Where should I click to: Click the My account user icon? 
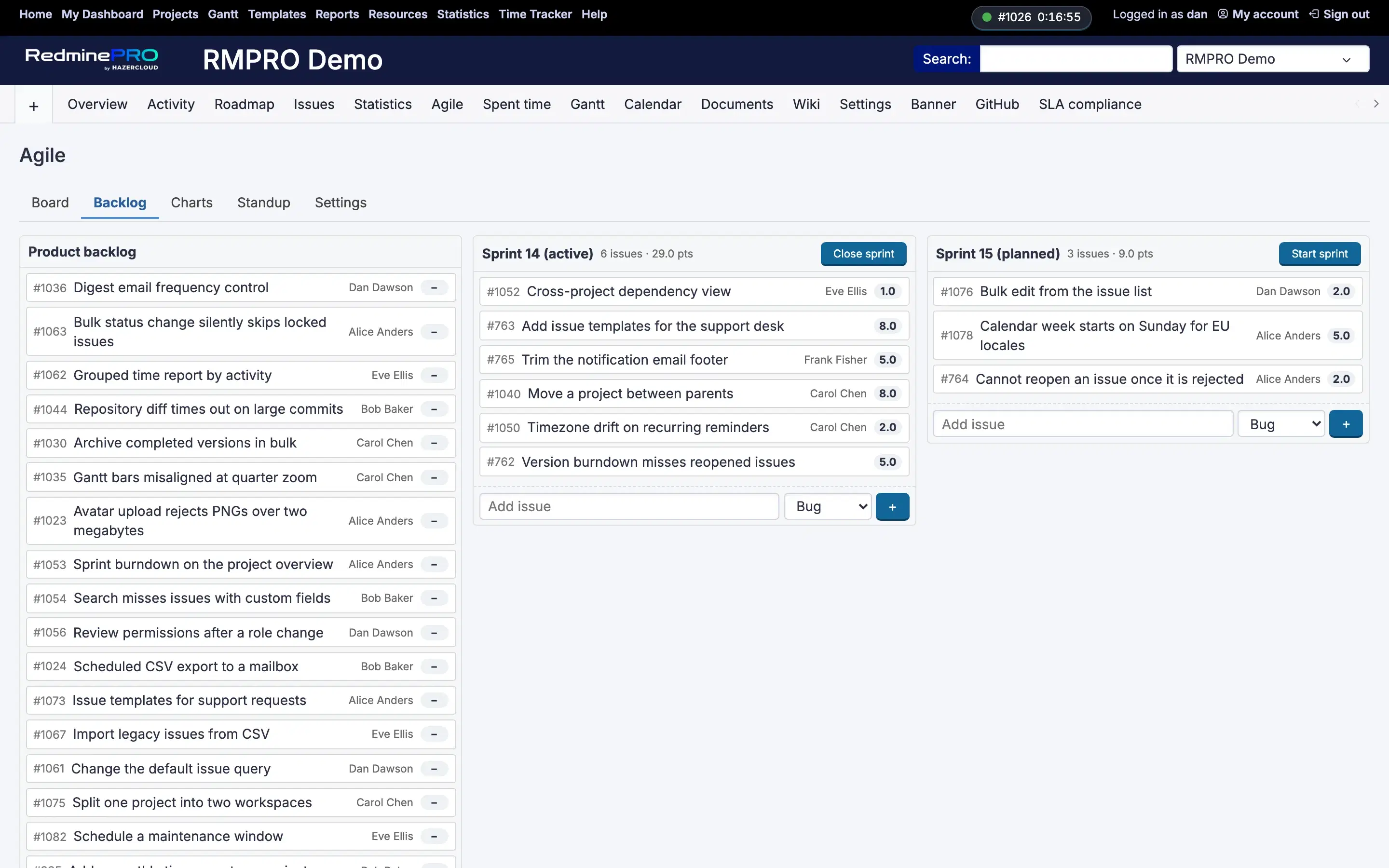pyautogui.click(x=1223, y=14)
